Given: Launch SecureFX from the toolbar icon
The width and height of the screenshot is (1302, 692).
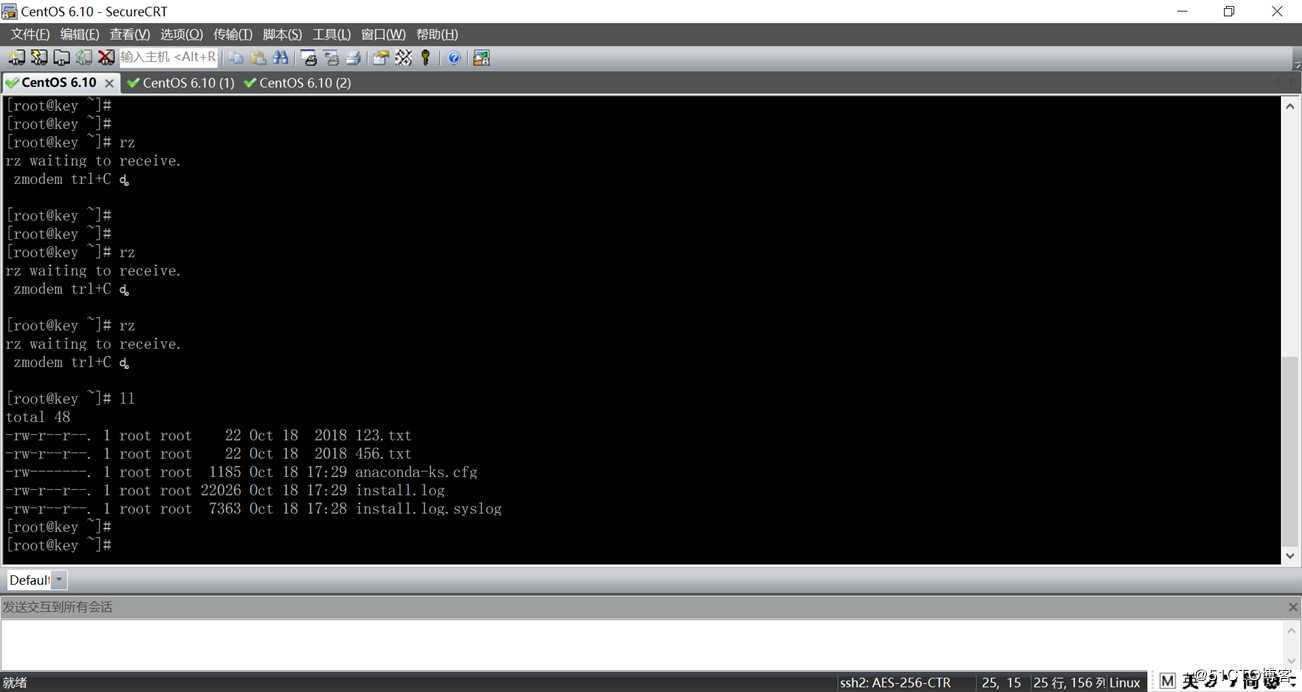Looking at the screenshot, I should pos(481,58).
